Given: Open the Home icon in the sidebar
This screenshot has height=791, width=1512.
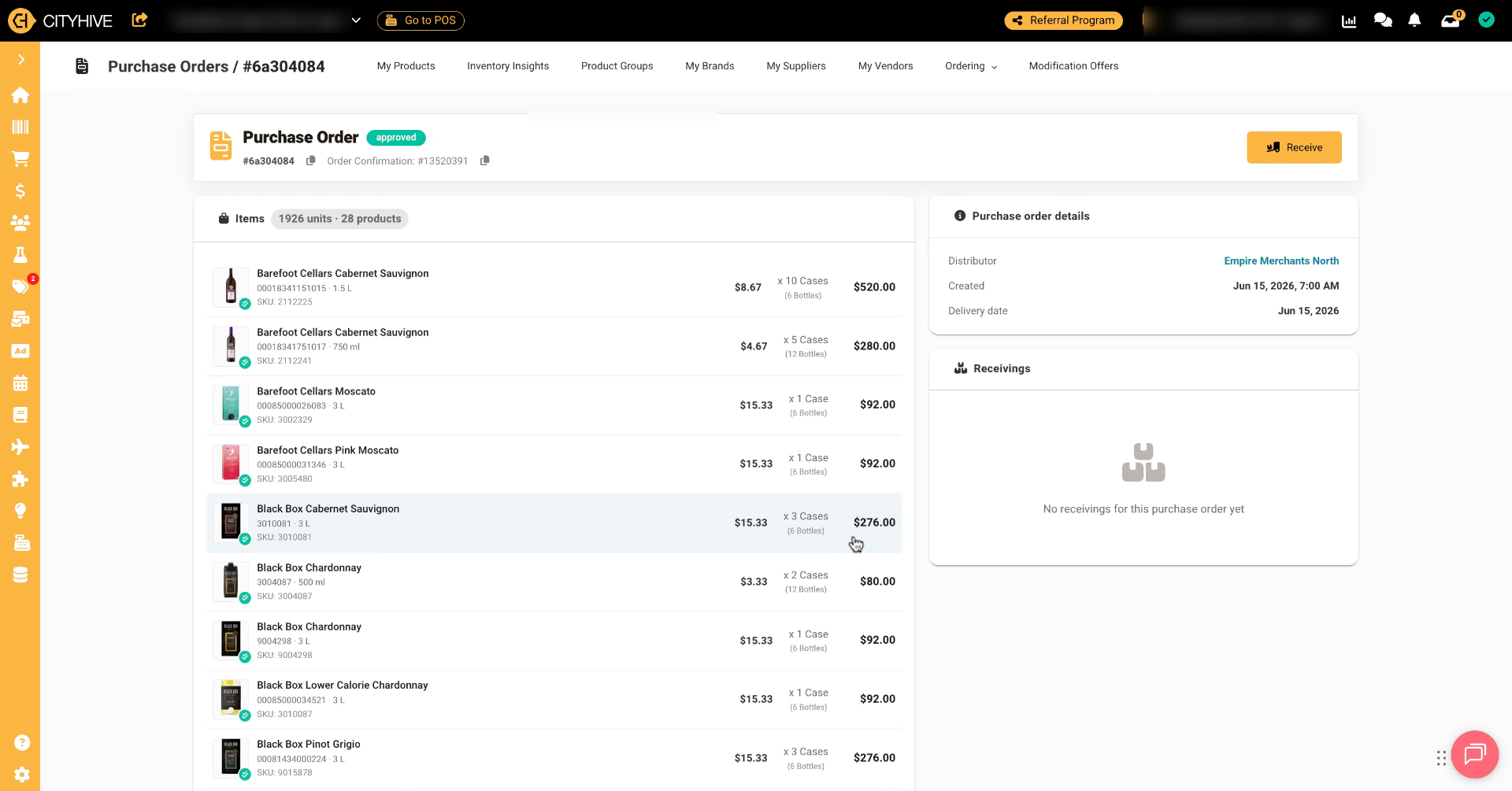Looking at the screenshot, I should click(20, 95).
